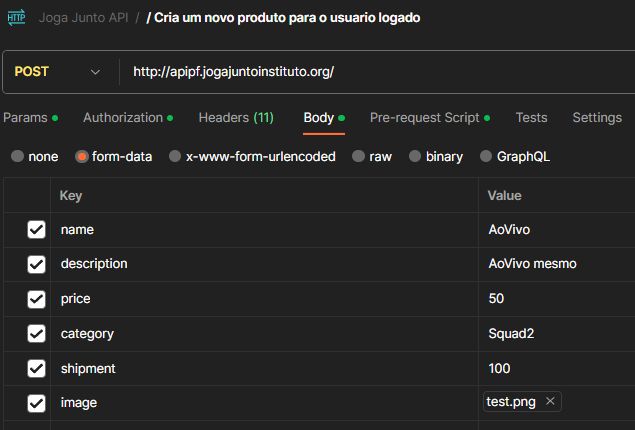Open the Joga Junto API breadcrumb

click(83, 18)
